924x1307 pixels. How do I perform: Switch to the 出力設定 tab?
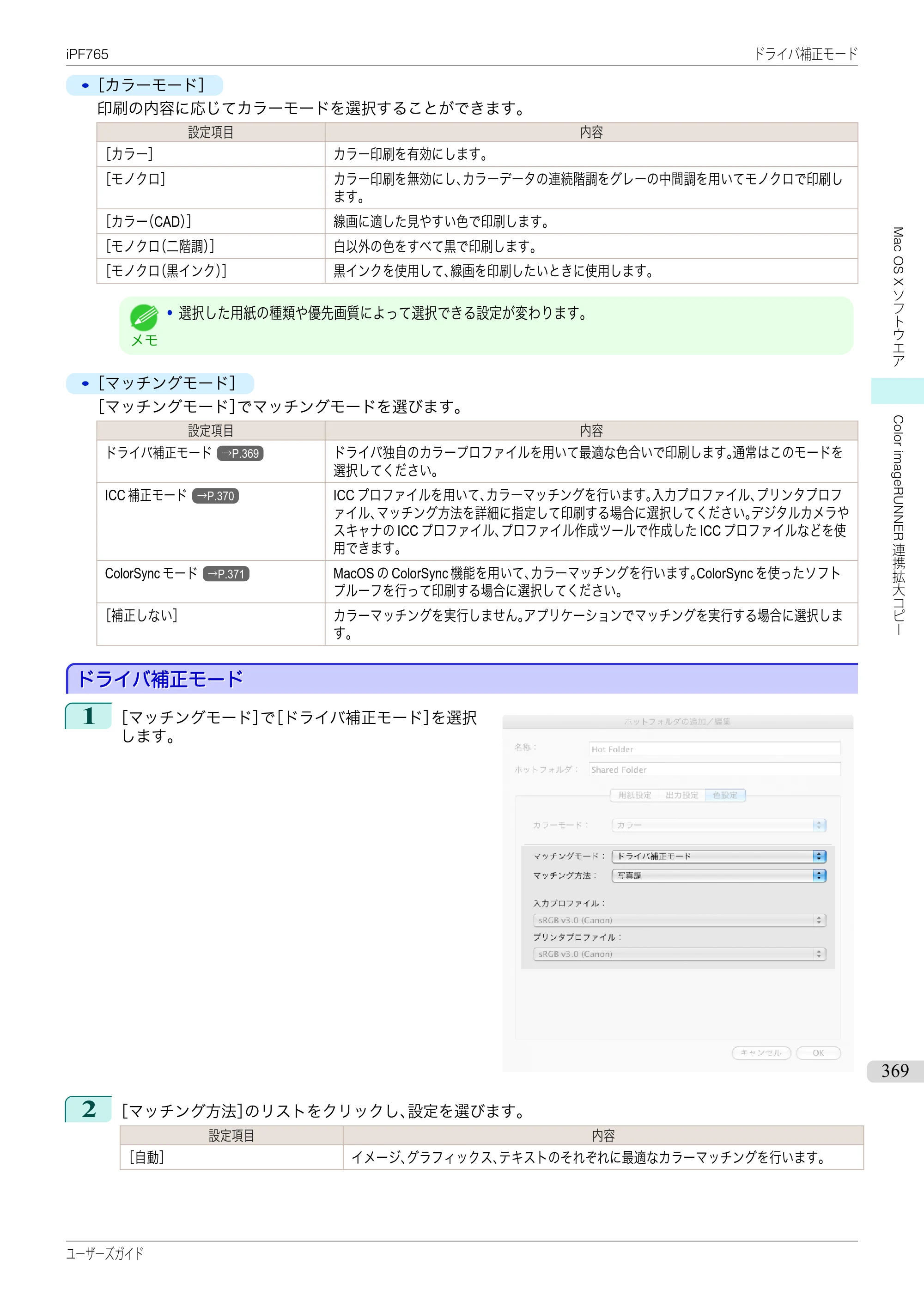[x=681, y=795]
